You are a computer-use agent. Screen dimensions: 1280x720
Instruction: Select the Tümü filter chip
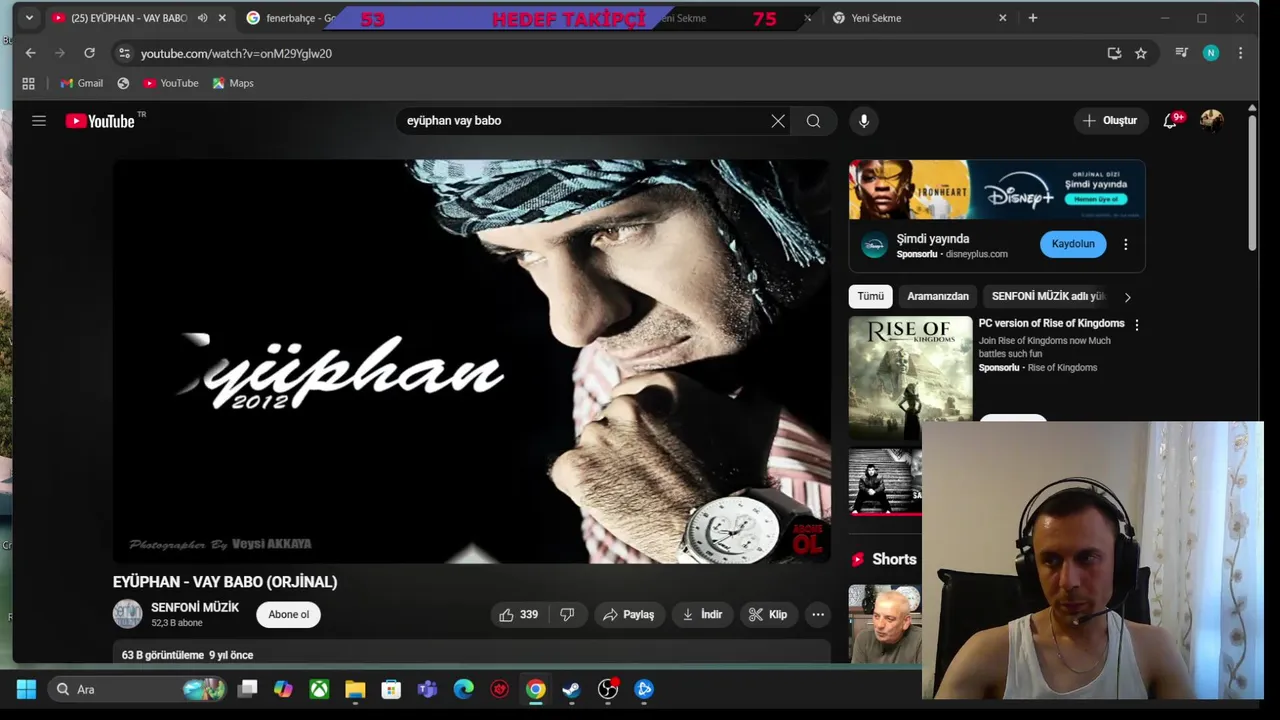pos(870,297)
